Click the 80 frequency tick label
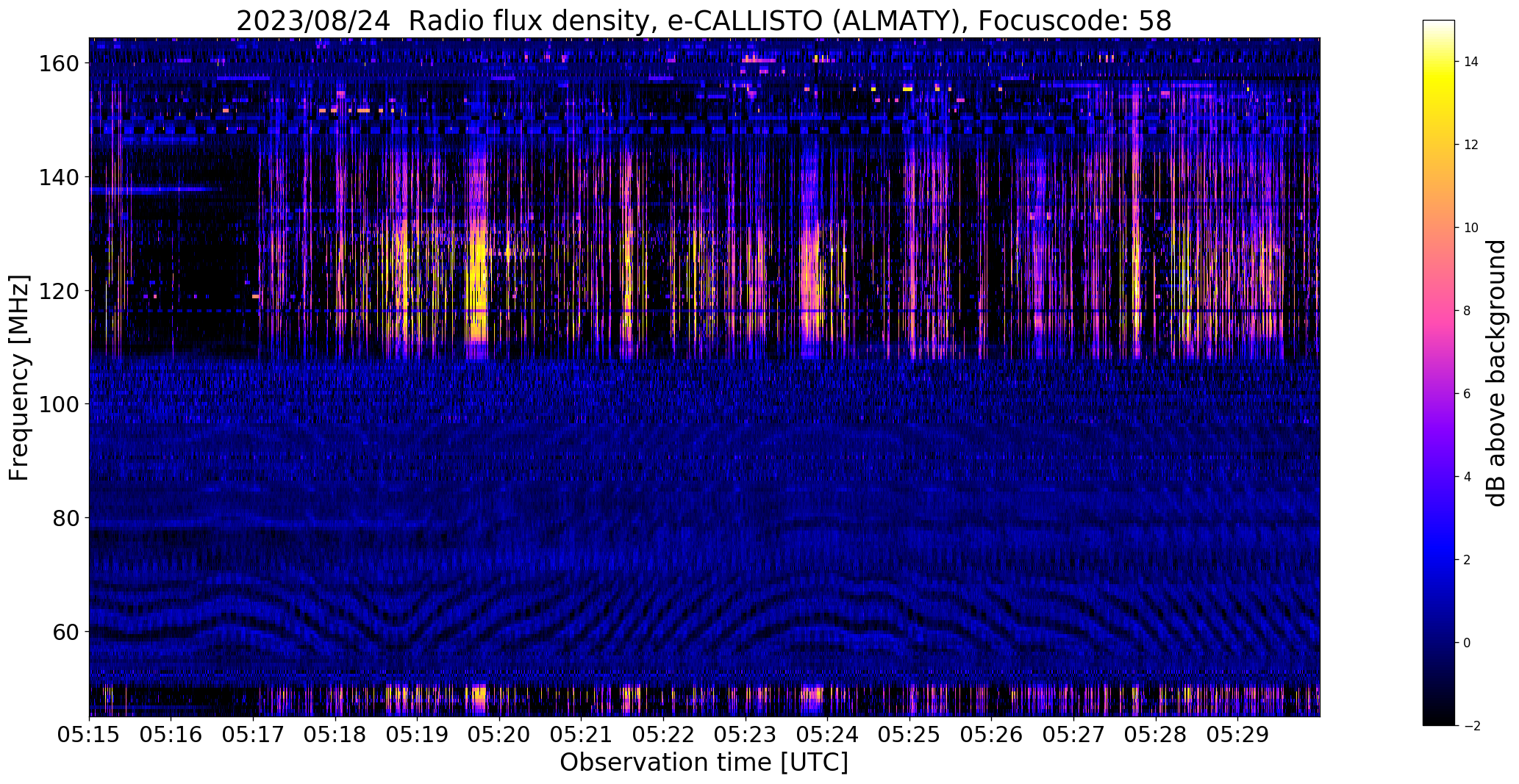Viewport: 1519px width, 784px height. tap(65, 518)
